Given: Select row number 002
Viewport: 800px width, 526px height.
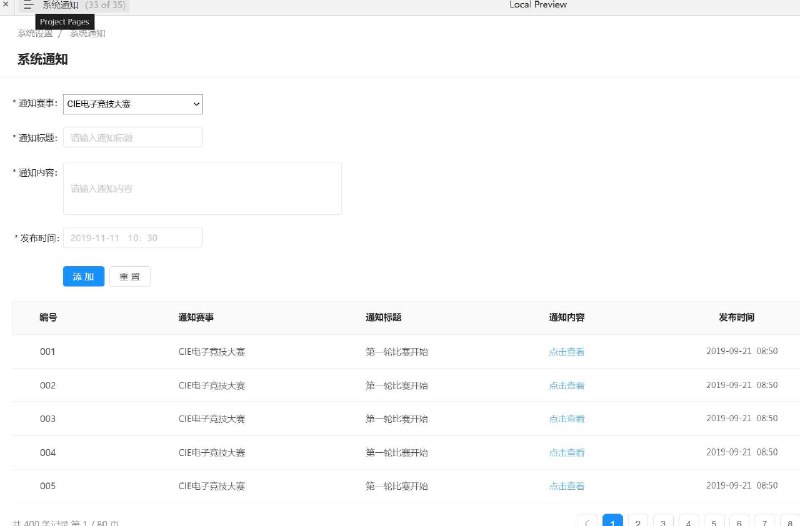Looking at the screenshot, I should click(47, 385).
